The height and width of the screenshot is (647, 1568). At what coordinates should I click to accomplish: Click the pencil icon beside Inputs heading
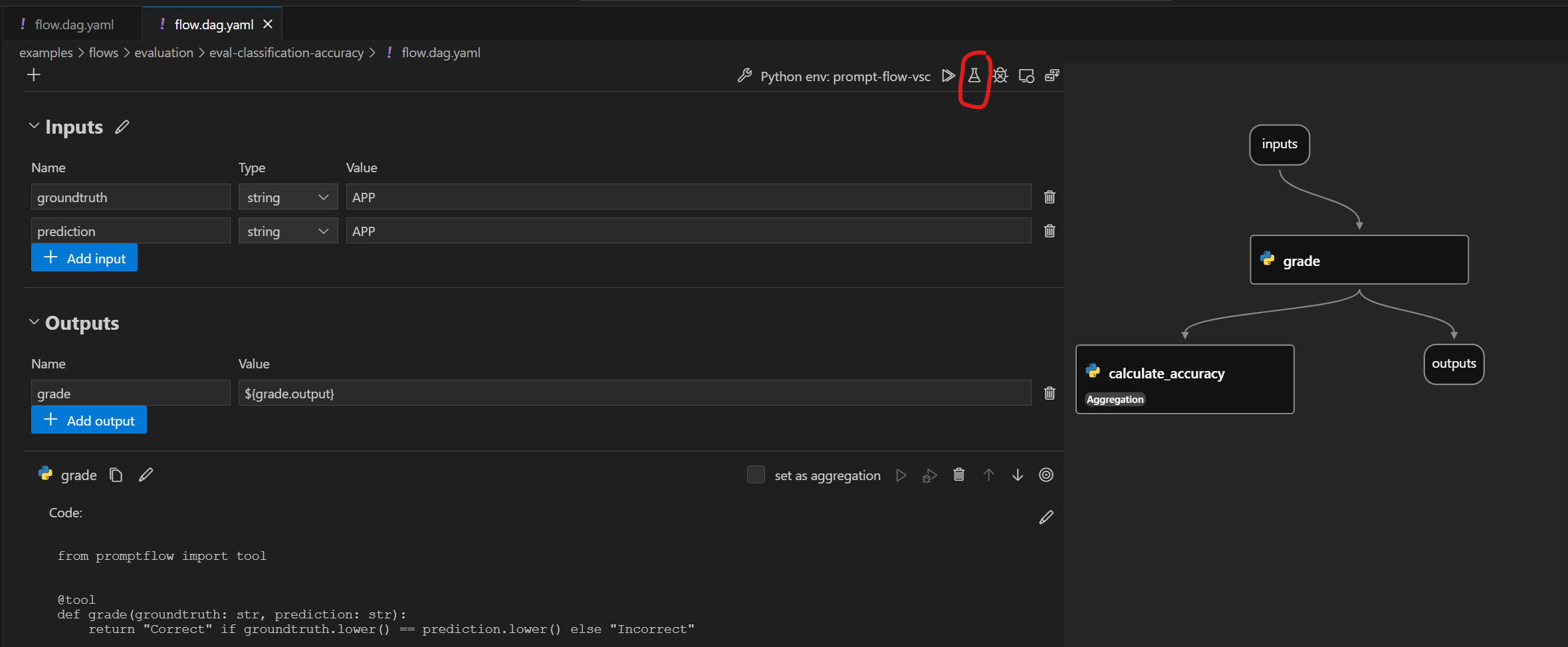pos(122,127)
